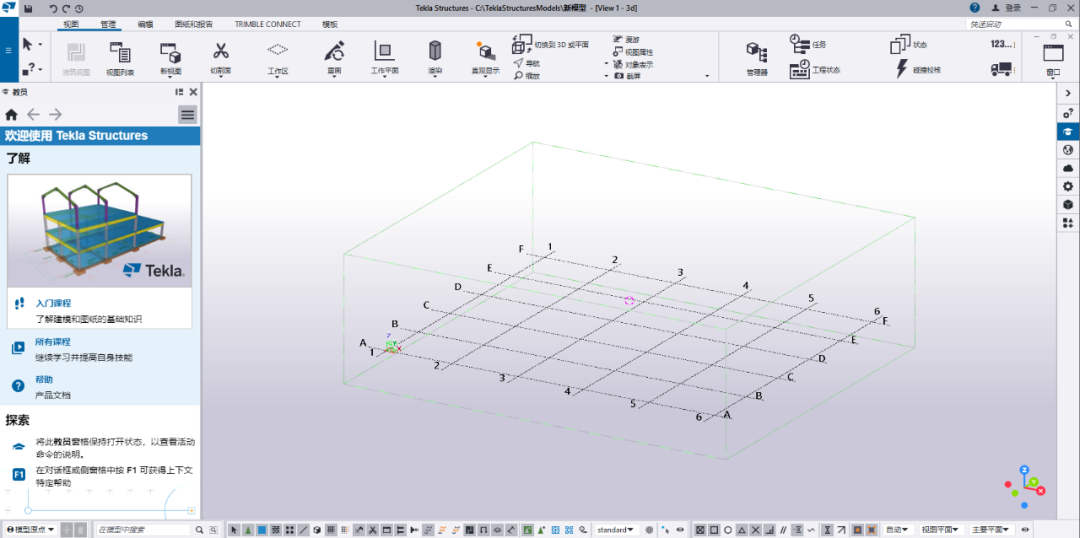Toggle the eye icon at bottom-right corner

(x=1025, y=530)
